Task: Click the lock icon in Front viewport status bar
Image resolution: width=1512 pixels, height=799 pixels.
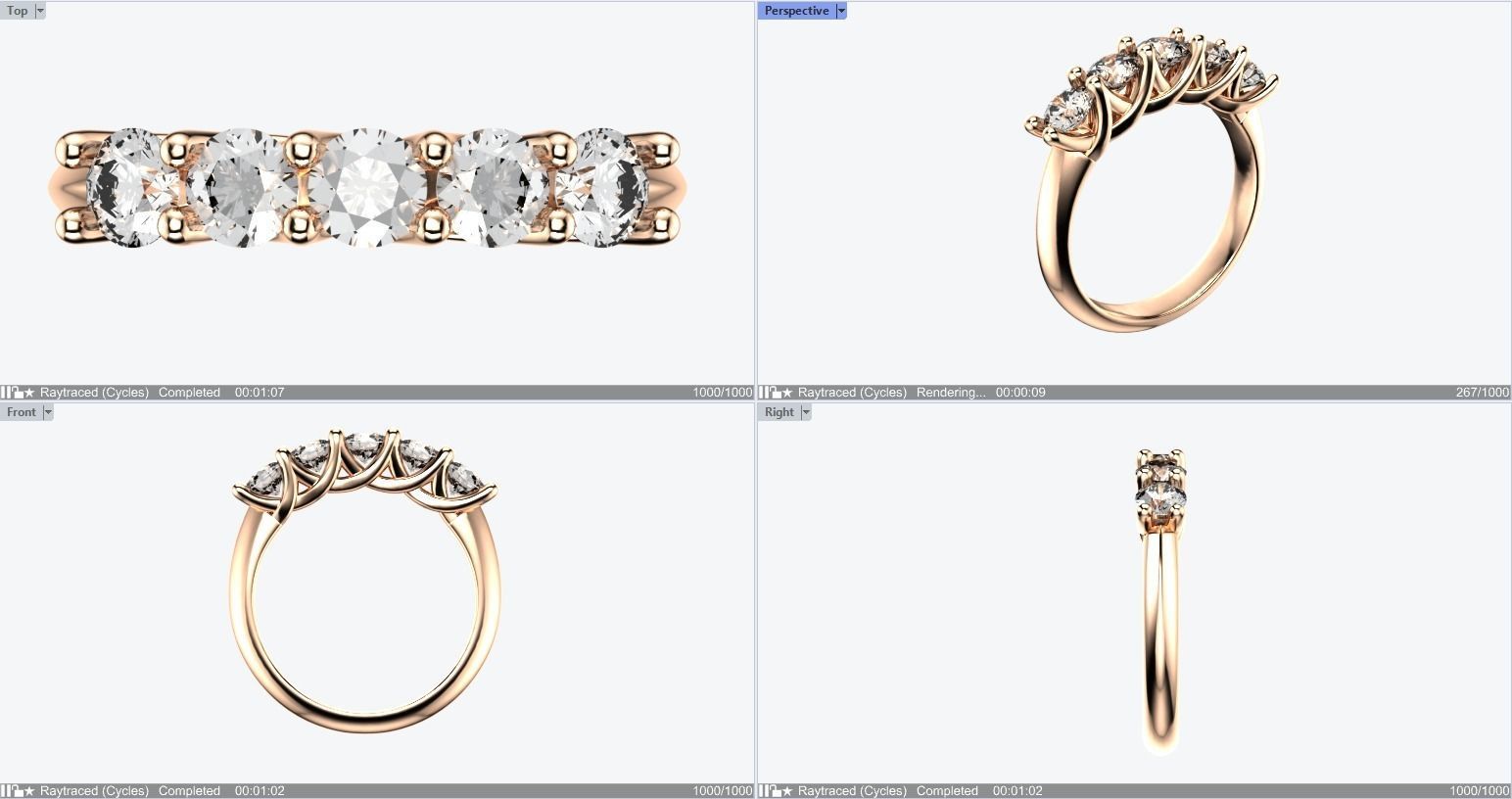Action: point(18,791)
